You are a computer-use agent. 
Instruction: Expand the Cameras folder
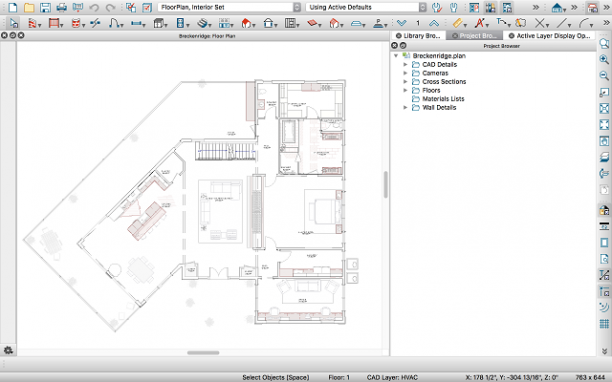point(405,73)
